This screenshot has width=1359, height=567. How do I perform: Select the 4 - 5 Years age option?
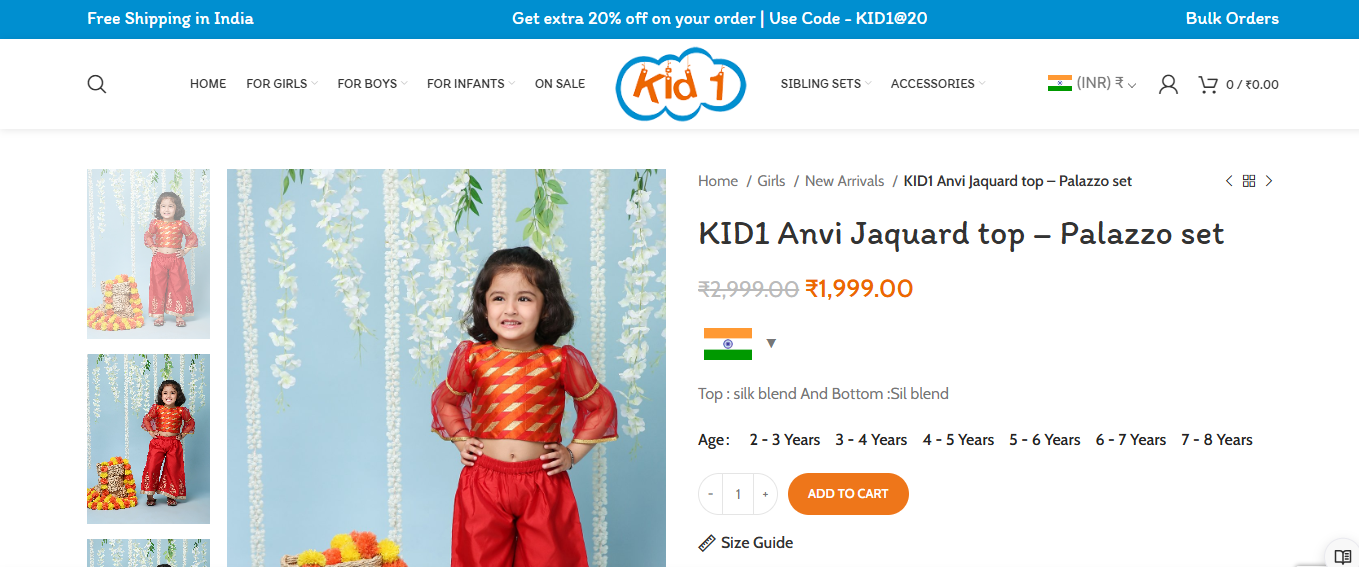[958, 440]
